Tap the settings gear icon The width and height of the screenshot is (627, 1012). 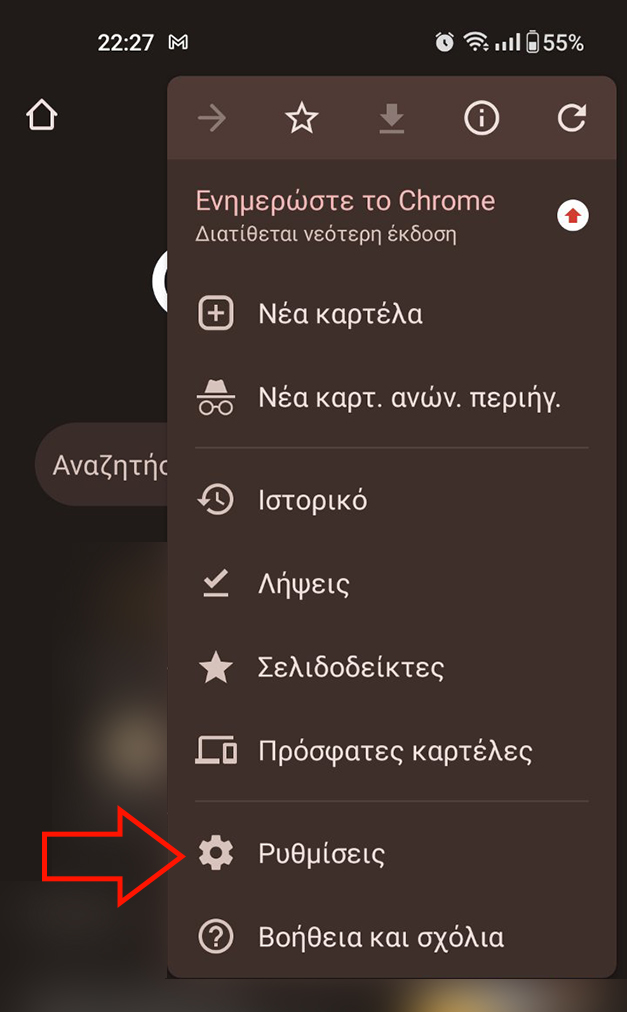pos(216,853)
